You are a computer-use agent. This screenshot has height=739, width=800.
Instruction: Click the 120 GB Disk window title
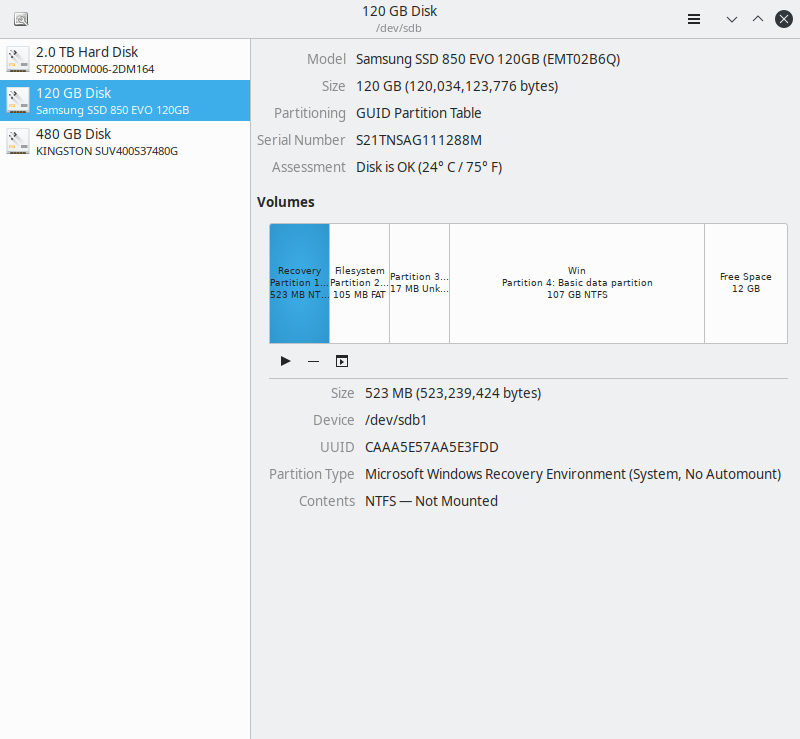[399, 11]
